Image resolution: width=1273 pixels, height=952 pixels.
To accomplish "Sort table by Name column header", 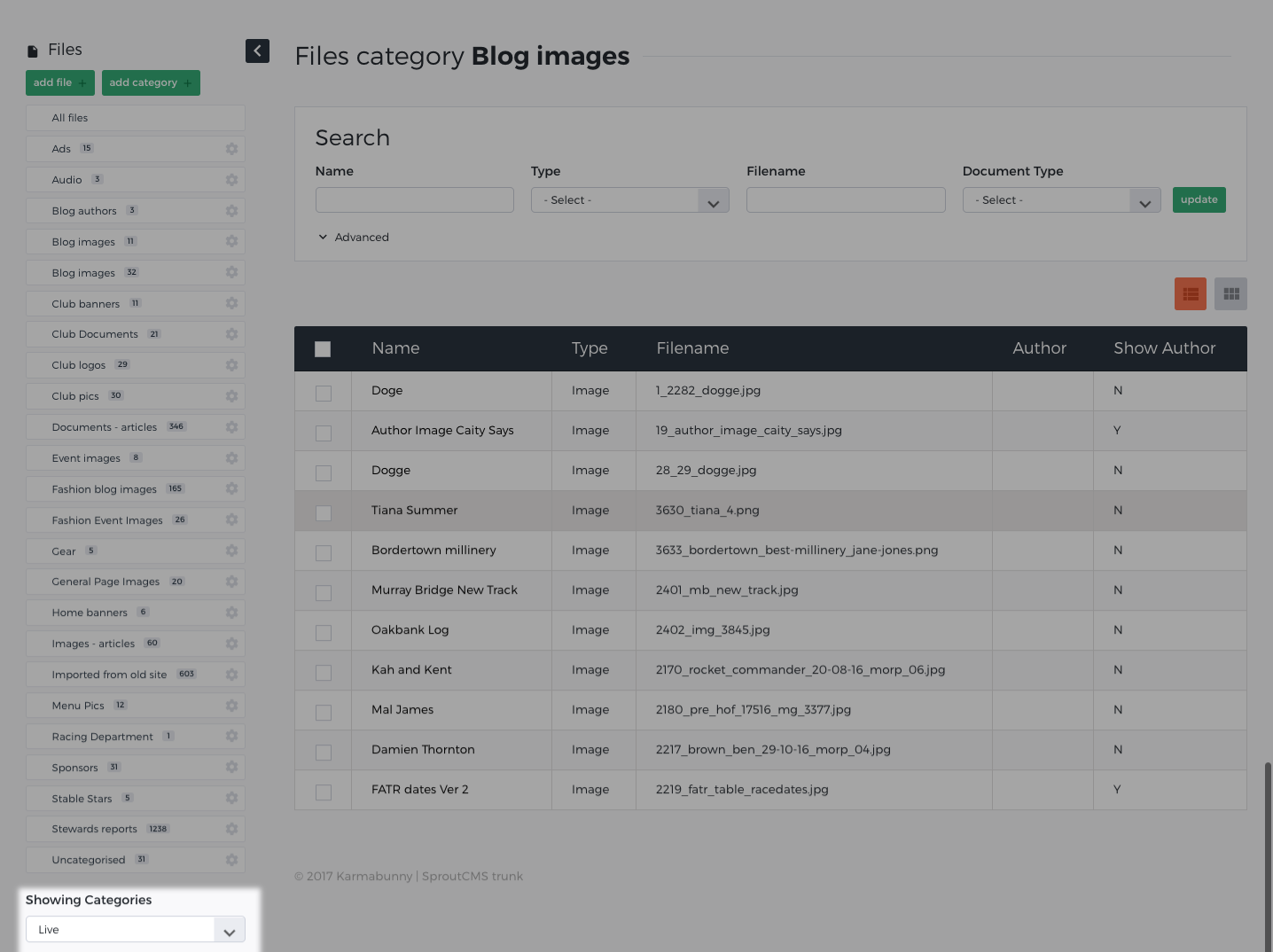I will tap(395, 348).
